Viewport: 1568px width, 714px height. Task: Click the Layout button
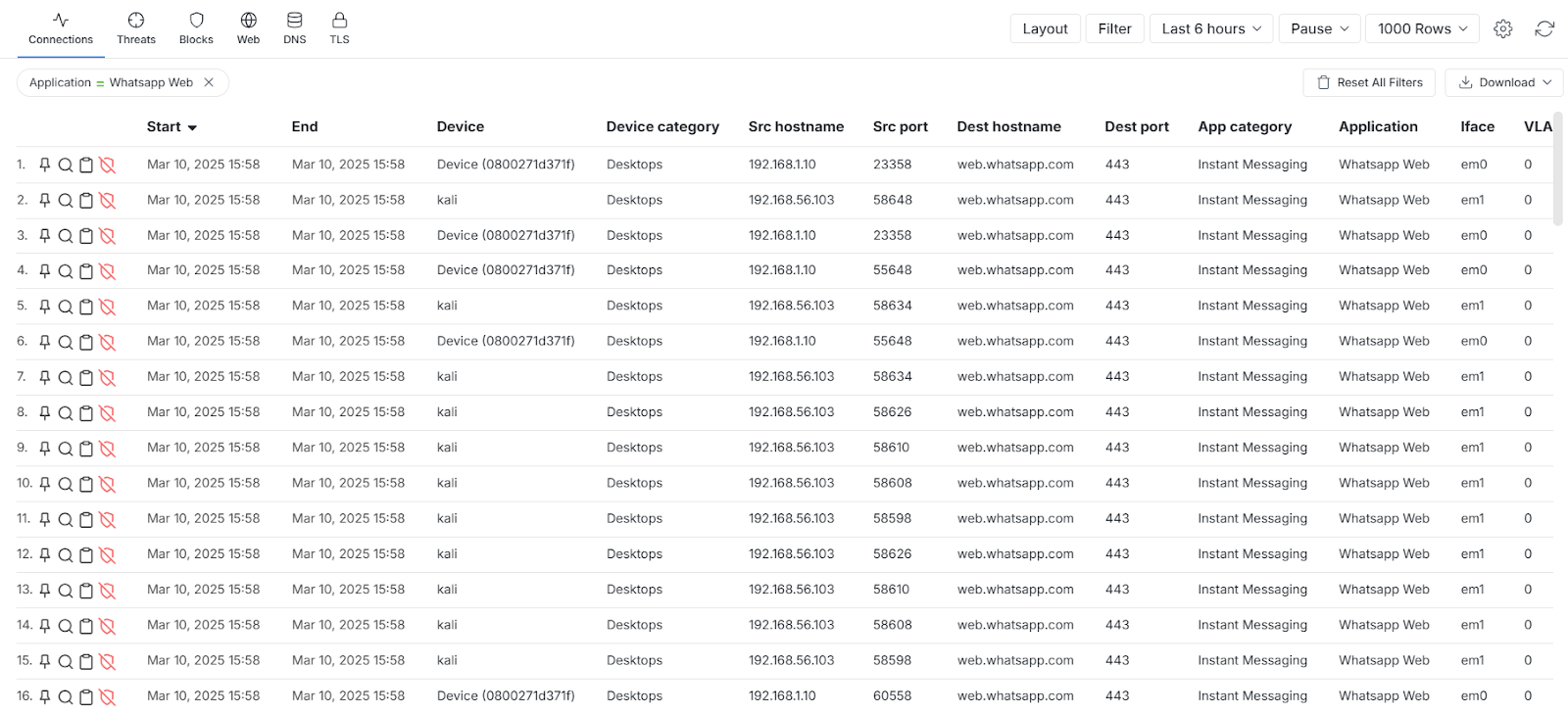click(x=1046, y=28)
